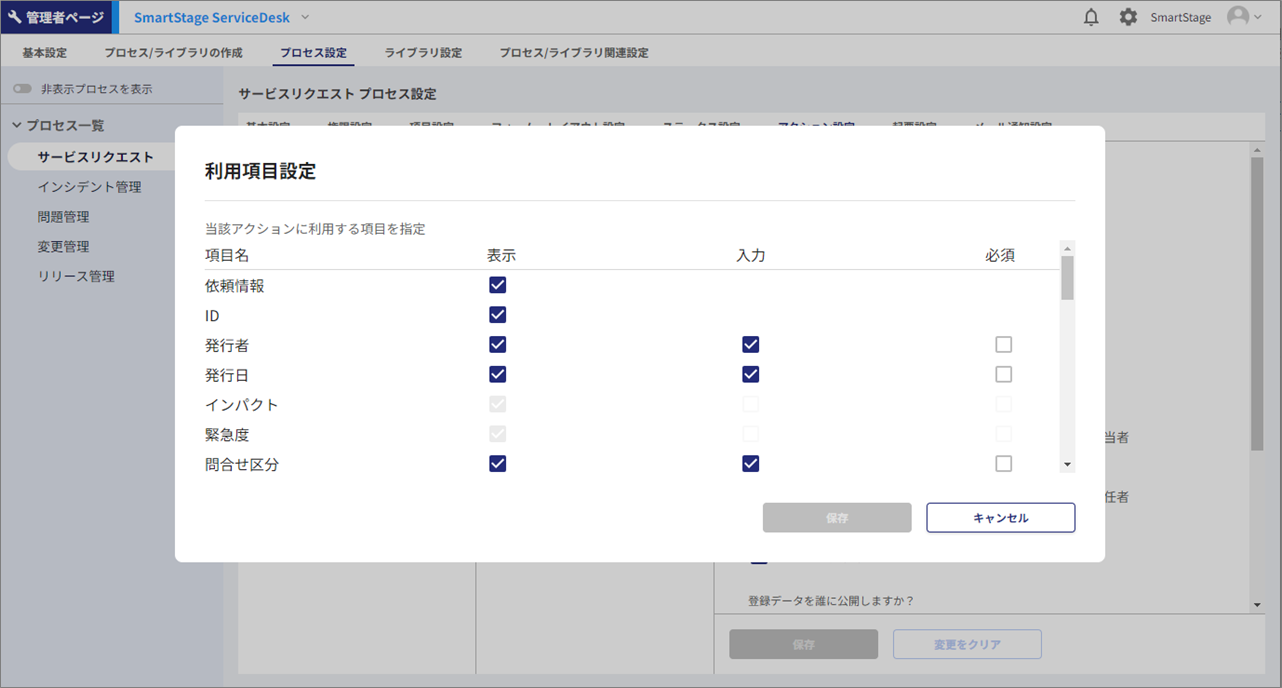The height and width of the screenshot is (688, 1282).
Task: Uncheck 表示 checkbox for ID row
Action: (x=498, y=315)
